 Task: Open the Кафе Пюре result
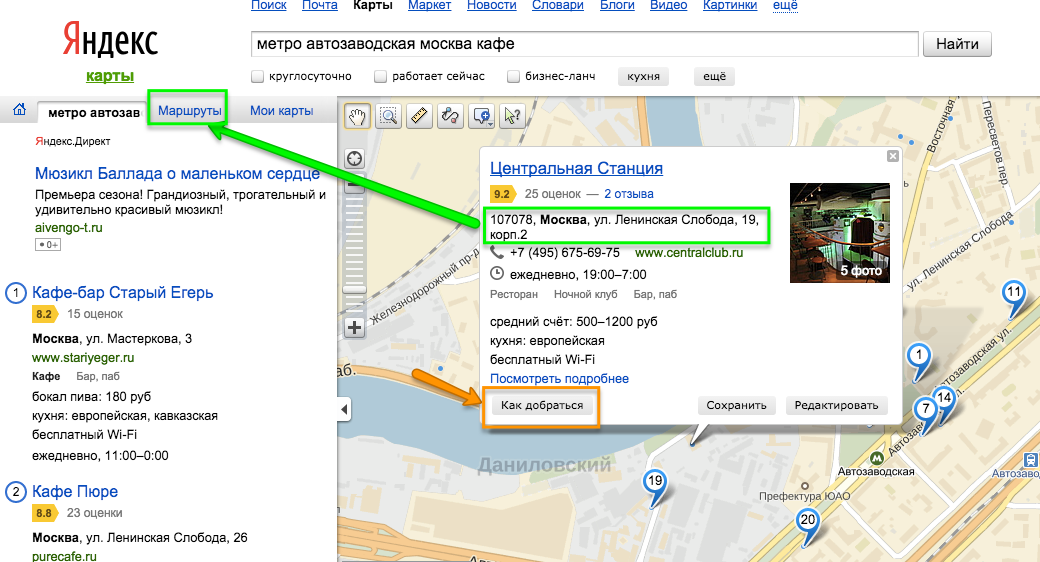point(75,492)
